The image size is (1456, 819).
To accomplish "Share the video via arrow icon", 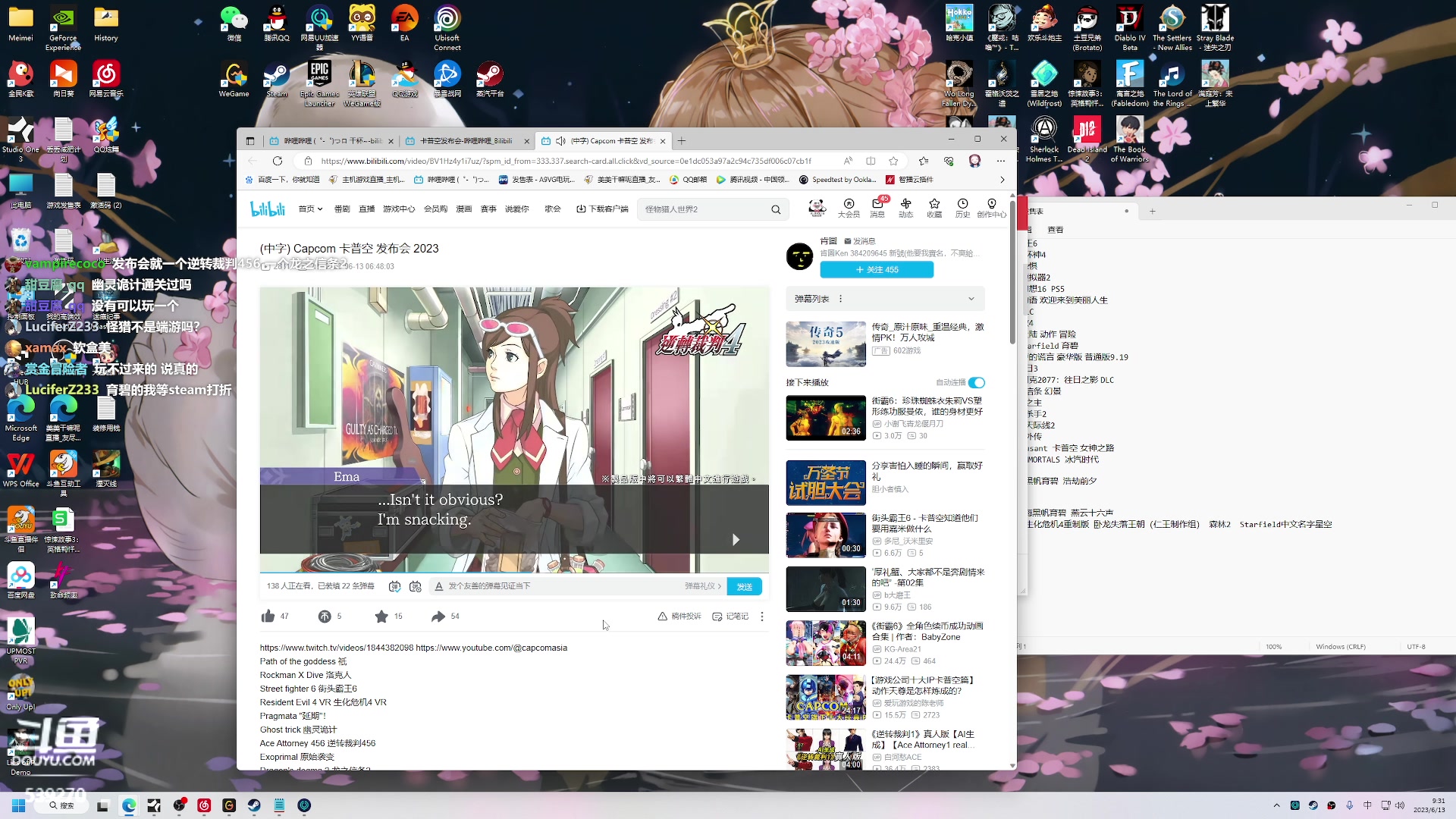I will click(438, 617).
